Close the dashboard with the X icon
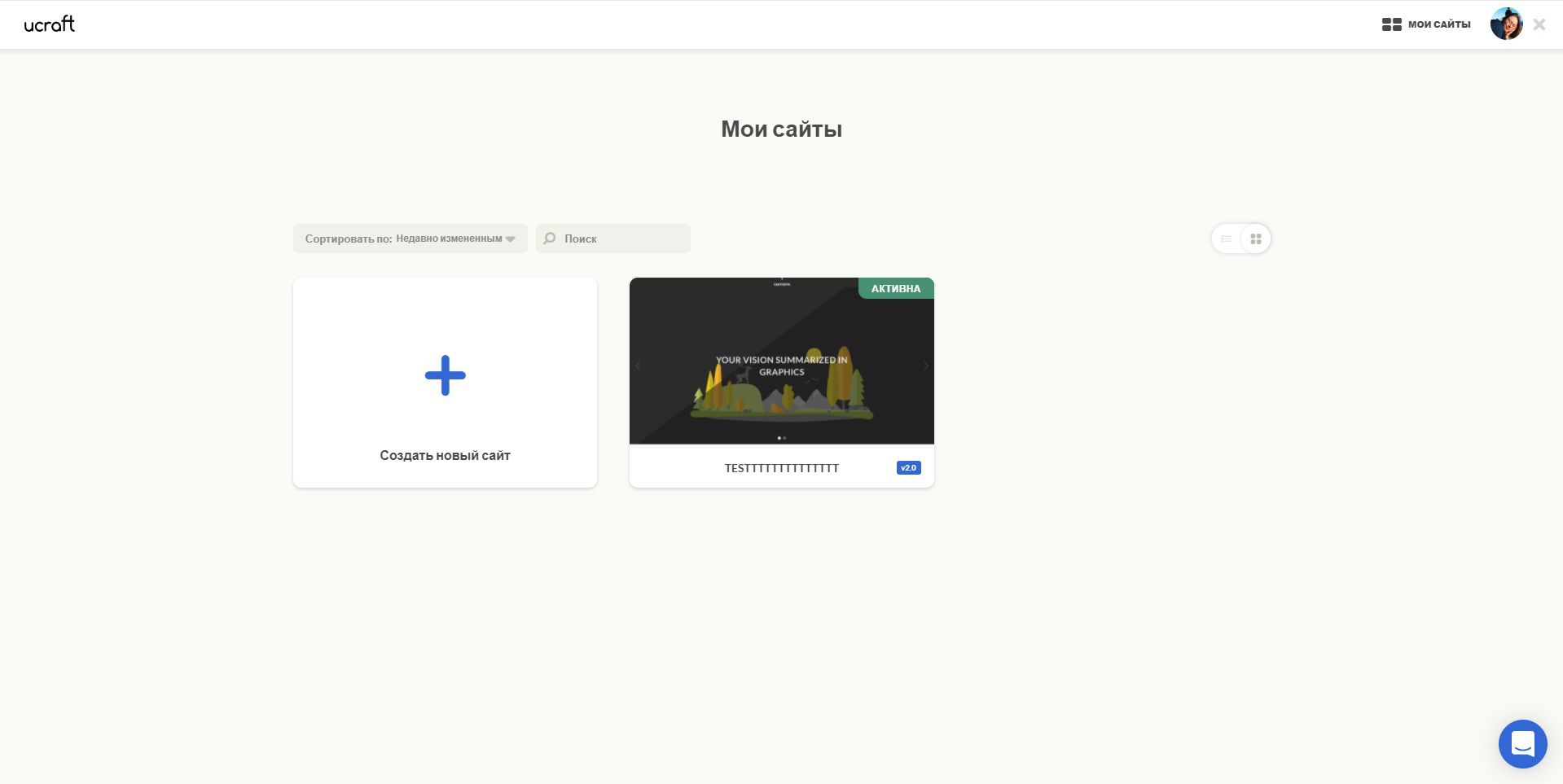1563x784 pixels. tap(1539, 24)
